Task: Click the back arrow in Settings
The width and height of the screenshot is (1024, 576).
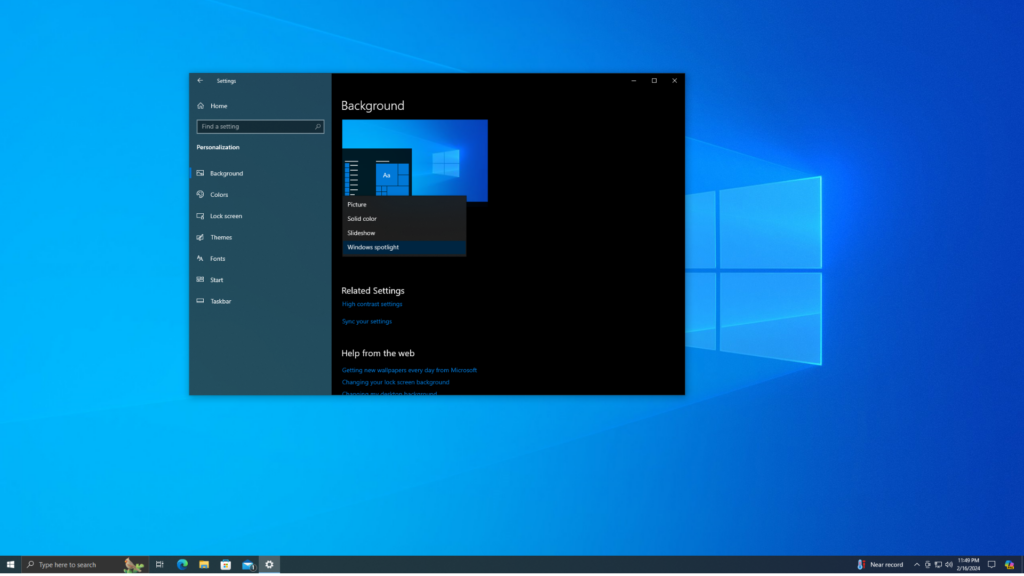Action: [x=200, y=81]
